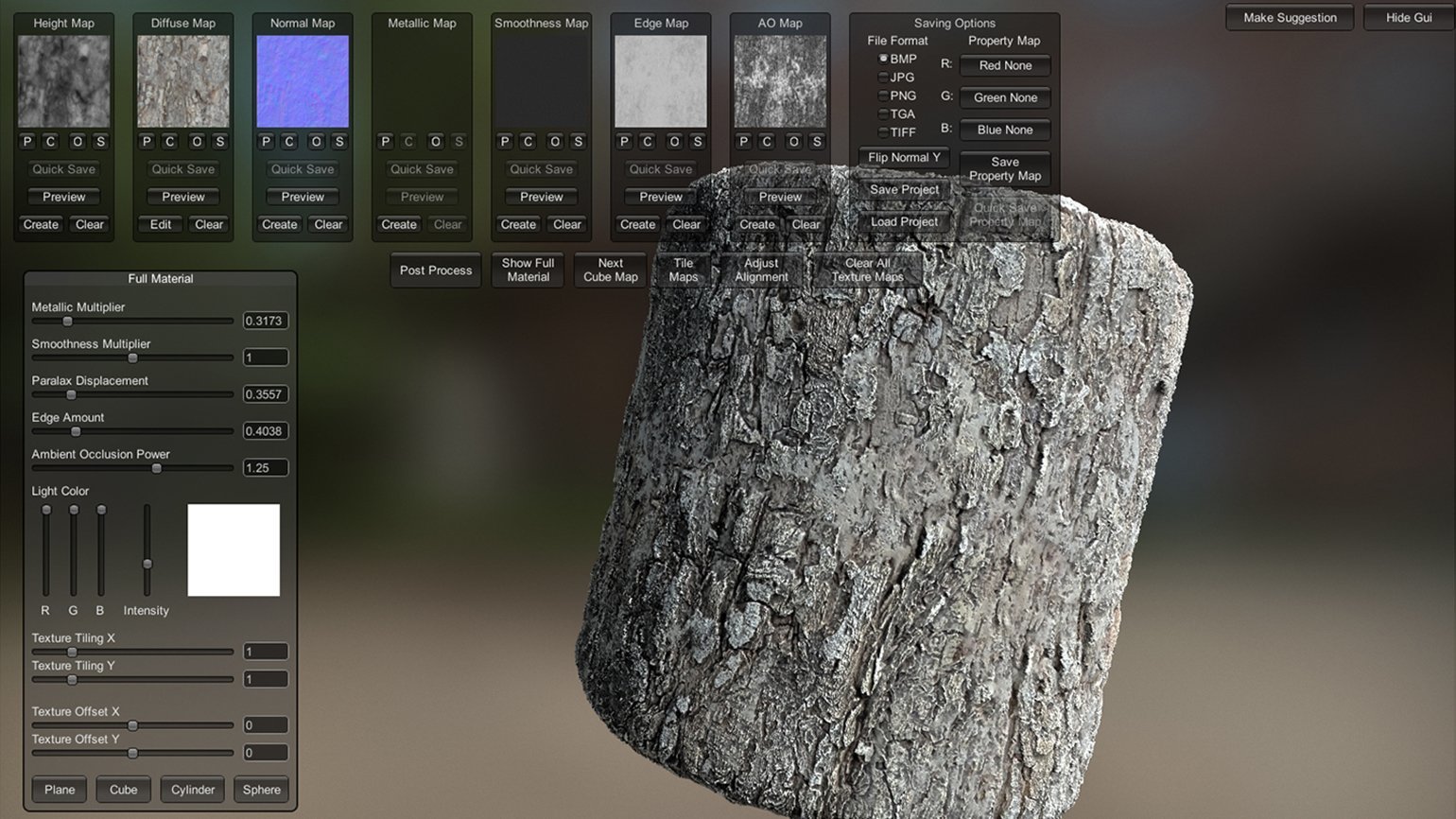Image resolution: width=1456 pixels, height=819 pixels.
Task: Open Adjust Alignment tool
Action: pyautogui.click(x=761, y=270)
